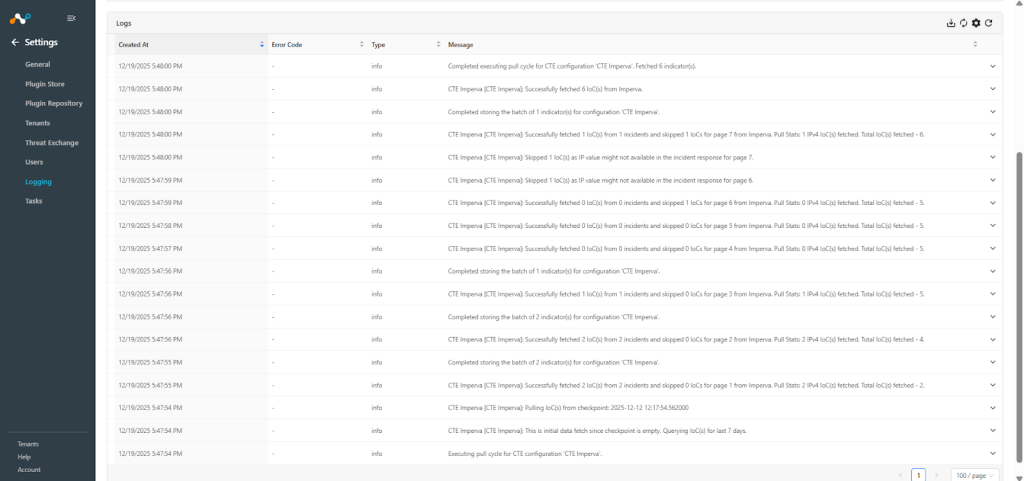
Task: Go to the next page arrow
Action: [936, 475]
